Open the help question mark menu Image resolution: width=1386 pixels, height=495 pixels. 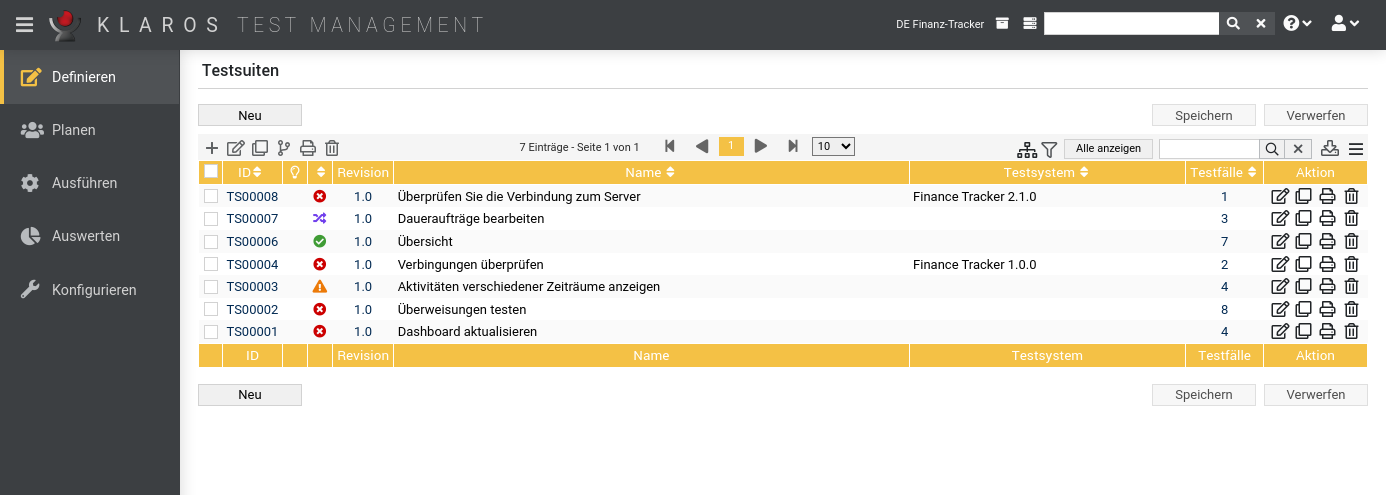click(x=1297, y=24)
